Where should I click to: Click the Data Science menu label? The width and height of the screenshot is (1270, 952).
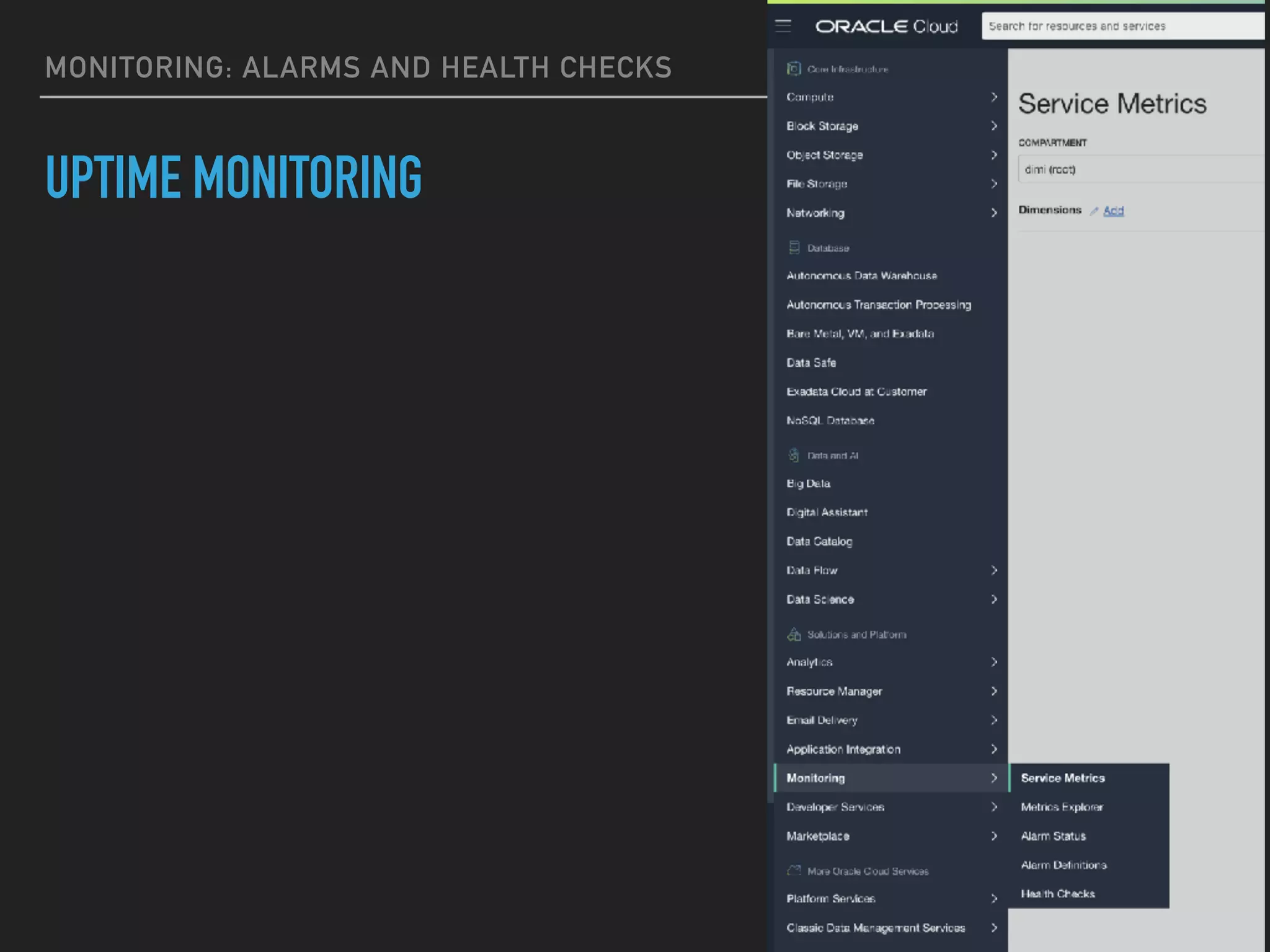[x=820, y=599]
